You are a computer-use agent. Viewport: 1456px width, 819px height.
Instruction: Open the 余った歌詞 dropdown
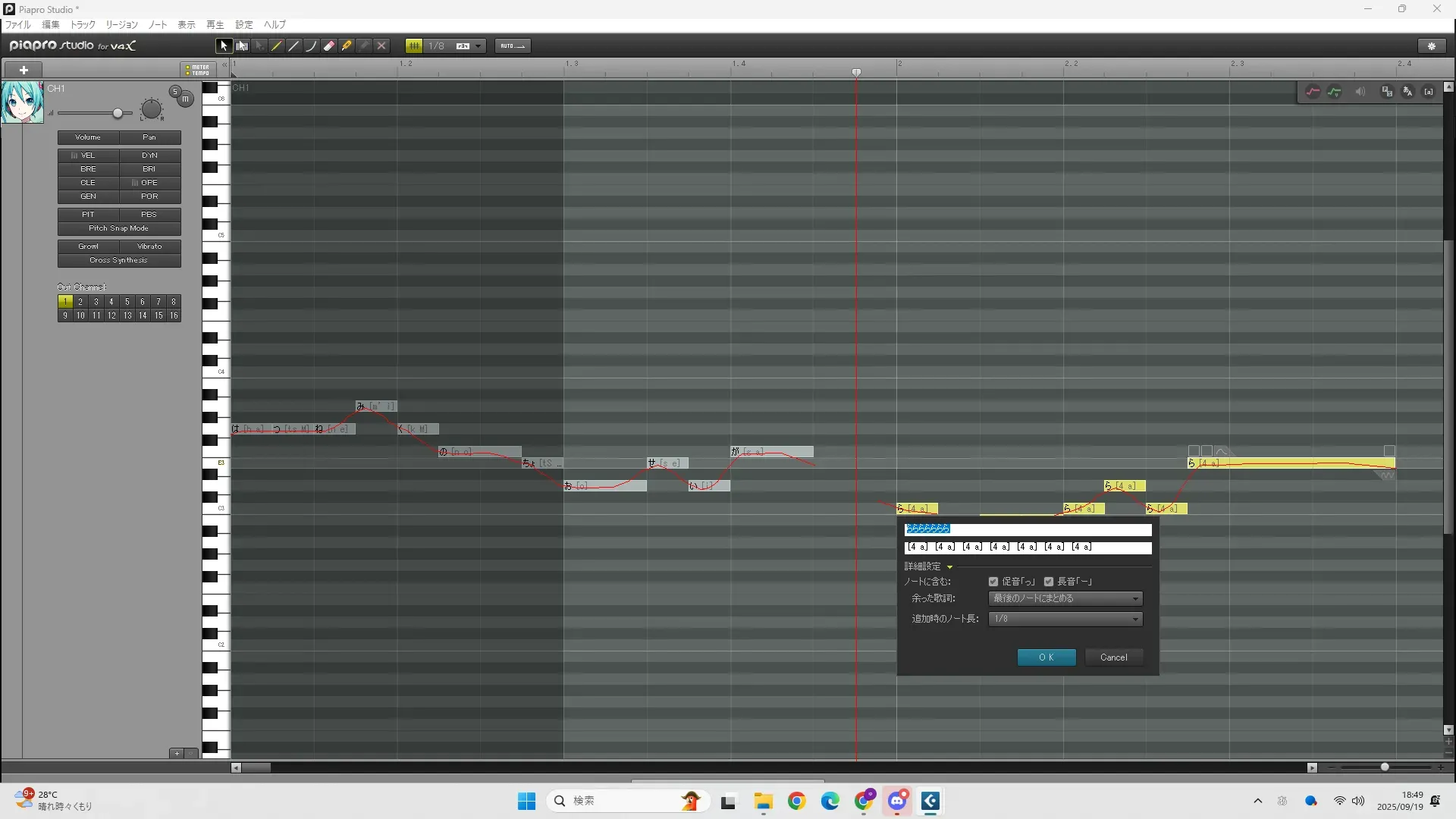[x=1065, y=598]
